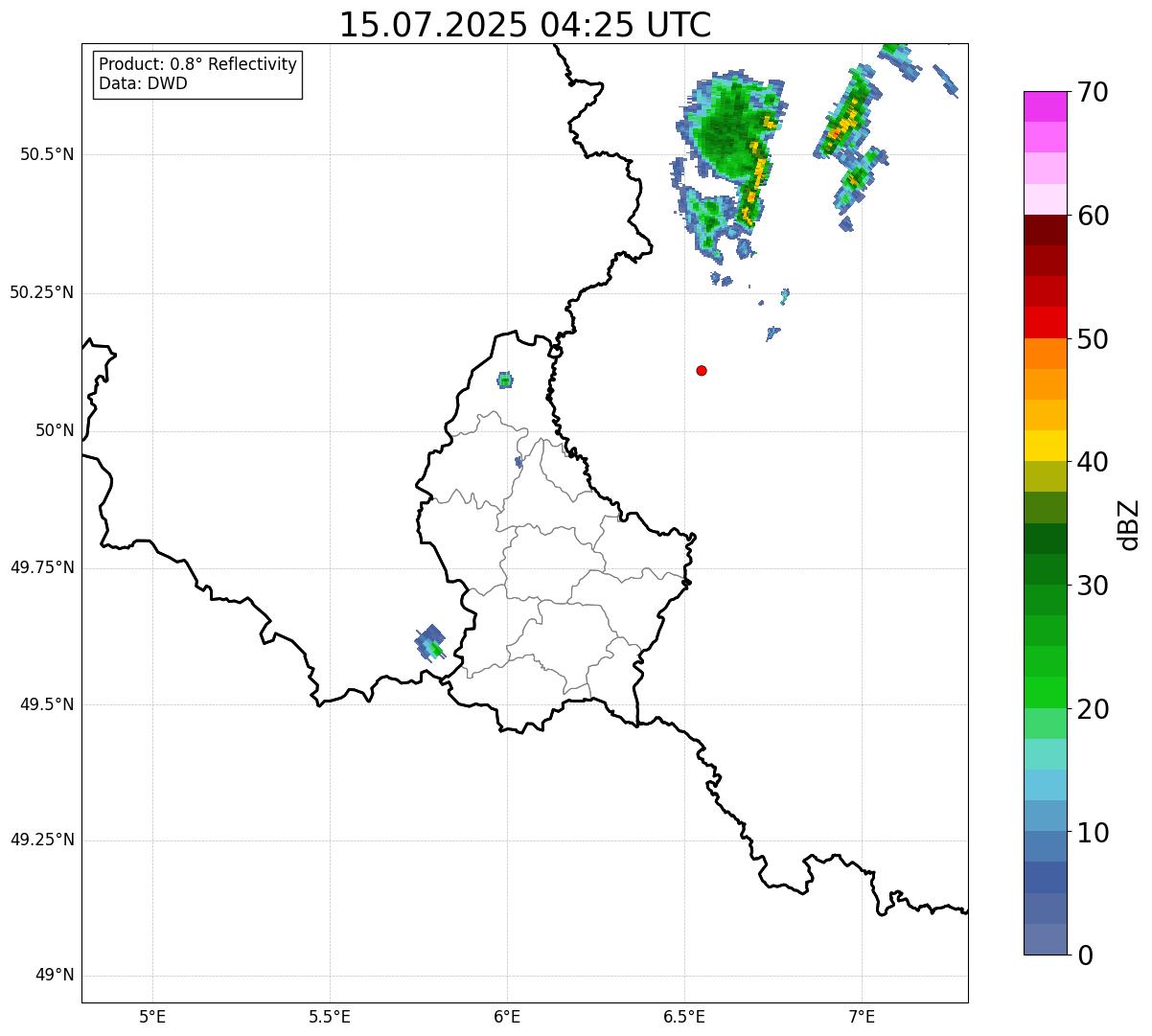Click the "Product: 0.8° Reflectivity" label
The width and height of the screenshot is (1152, 1036).
coord(198,64)
